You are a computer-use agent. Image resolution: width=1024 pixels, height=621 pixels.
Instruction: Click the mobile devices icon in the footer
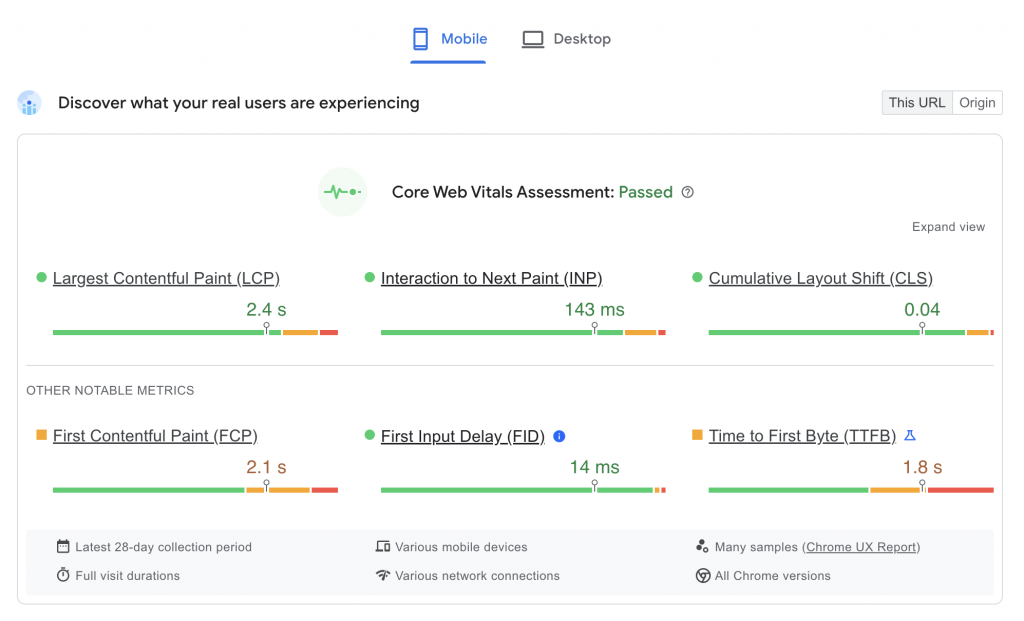click(x=384, y=547)
